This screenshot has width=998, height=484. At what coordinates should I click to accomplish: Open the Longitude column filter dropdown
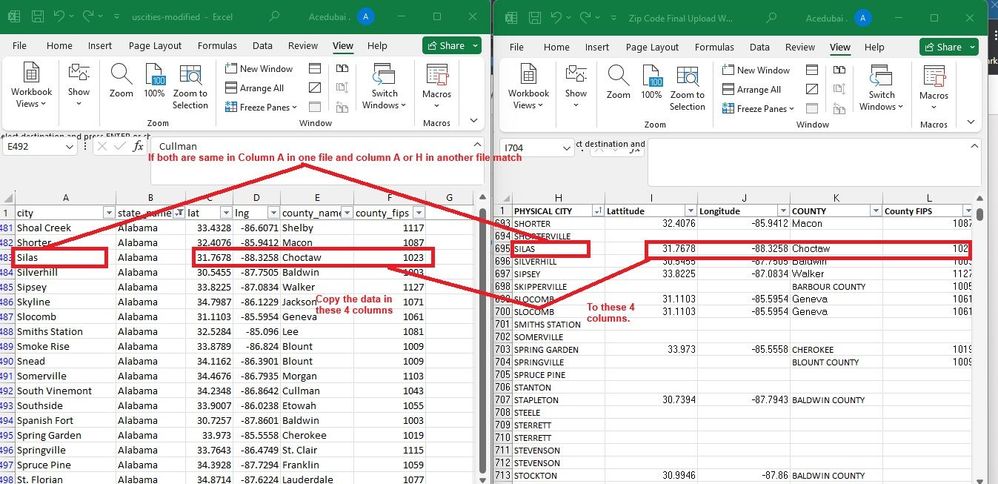click(782, 211)
